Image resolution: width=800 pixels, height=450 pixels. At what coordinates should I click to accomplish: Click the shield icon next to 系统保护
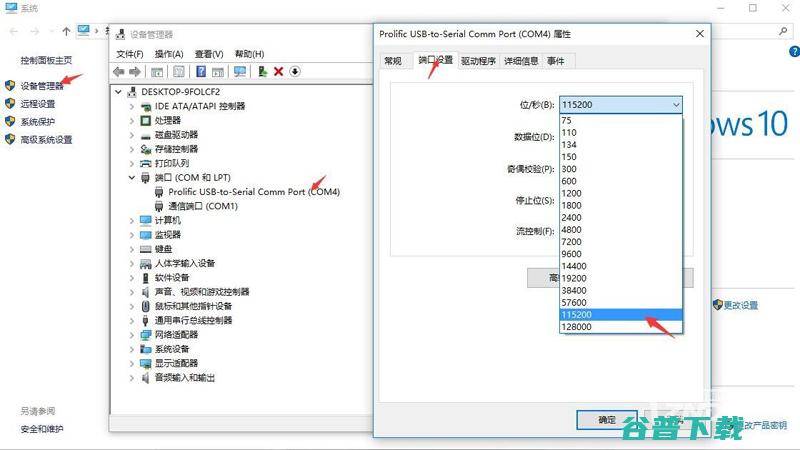point(10,121)
